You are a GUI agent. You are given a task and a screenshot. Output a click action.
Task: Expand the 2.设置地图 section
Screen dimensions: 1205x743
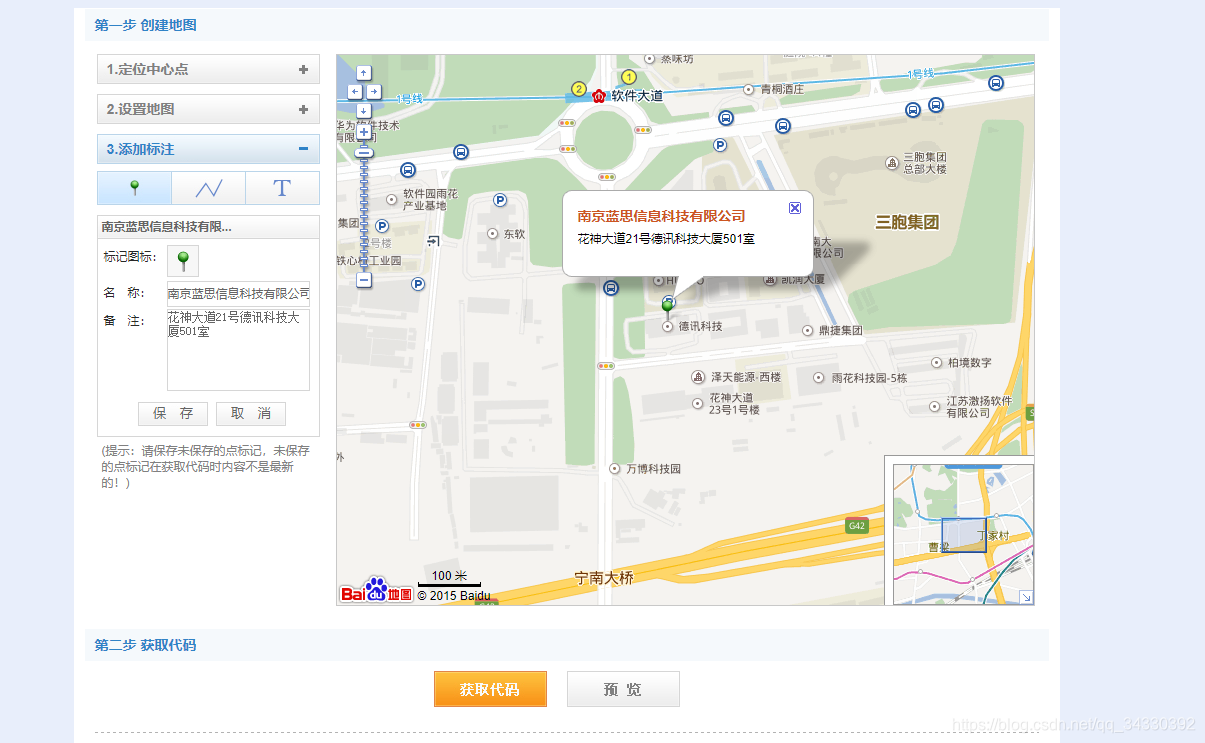(x=208, y=109)
